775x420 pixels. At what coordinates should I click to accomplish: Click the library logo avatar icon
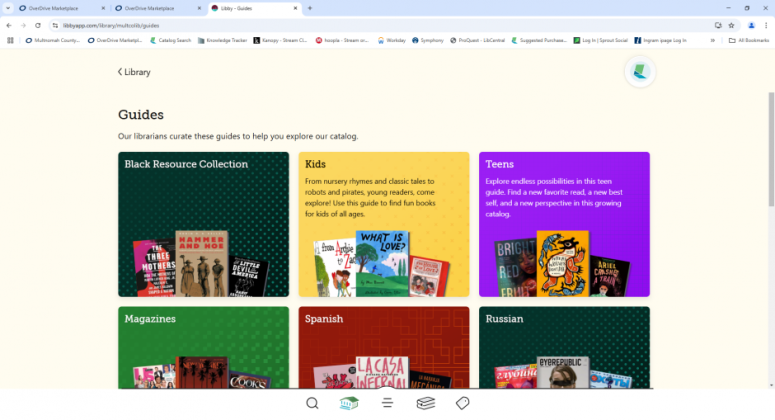(640, 72)
